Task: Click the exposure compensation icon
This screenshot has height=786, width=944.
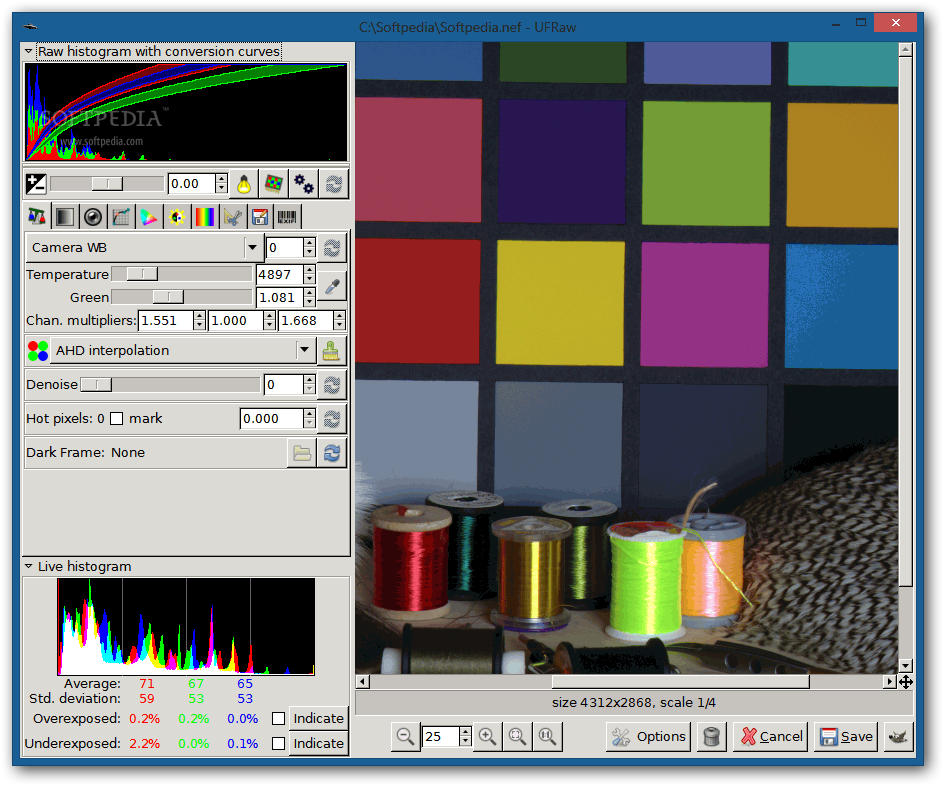Action: point(36,184)
